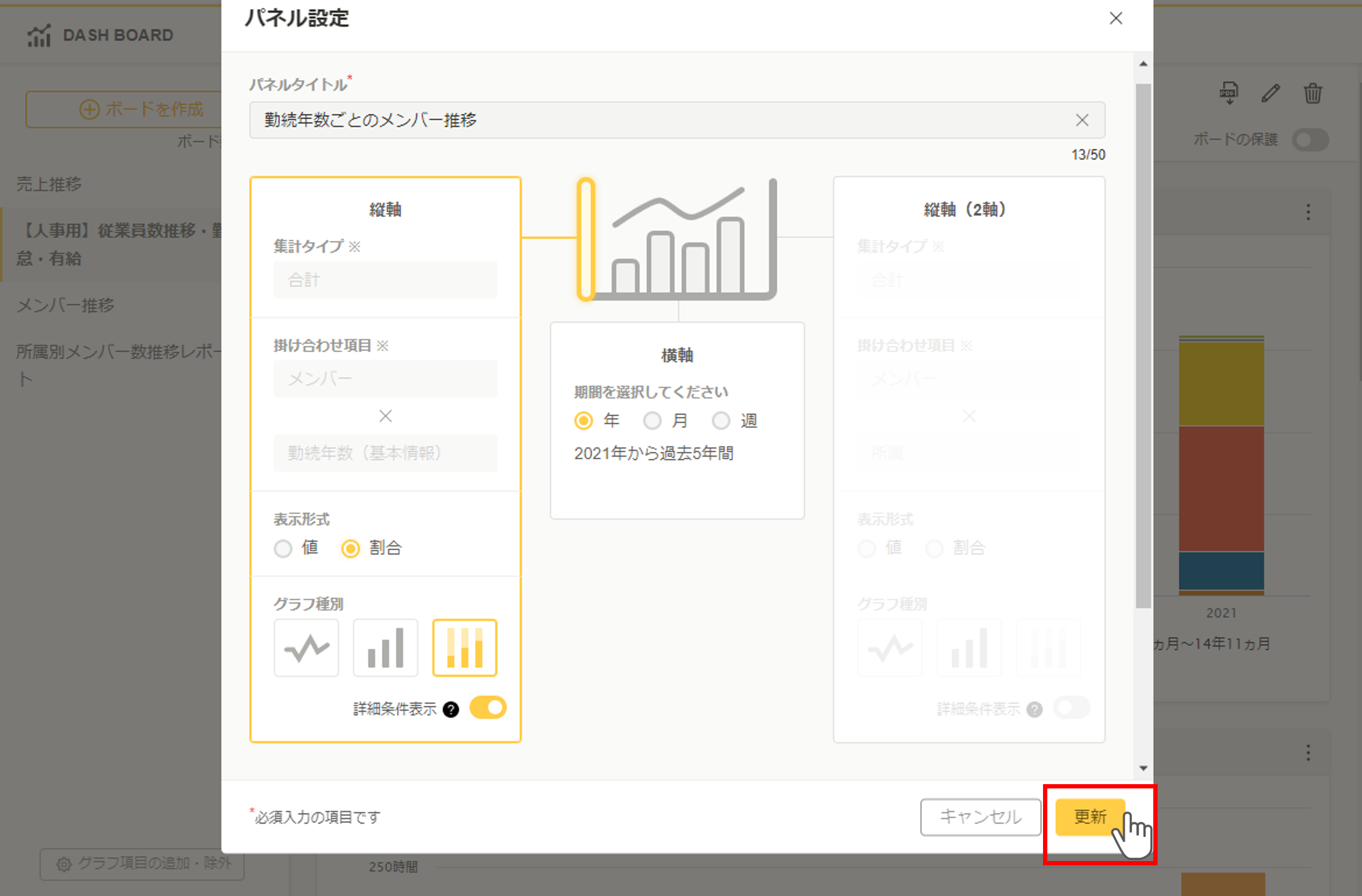1362x896 pixels.
Task: Open the 集計タイプ 合計 dropdown
Action: pos(385,280)
